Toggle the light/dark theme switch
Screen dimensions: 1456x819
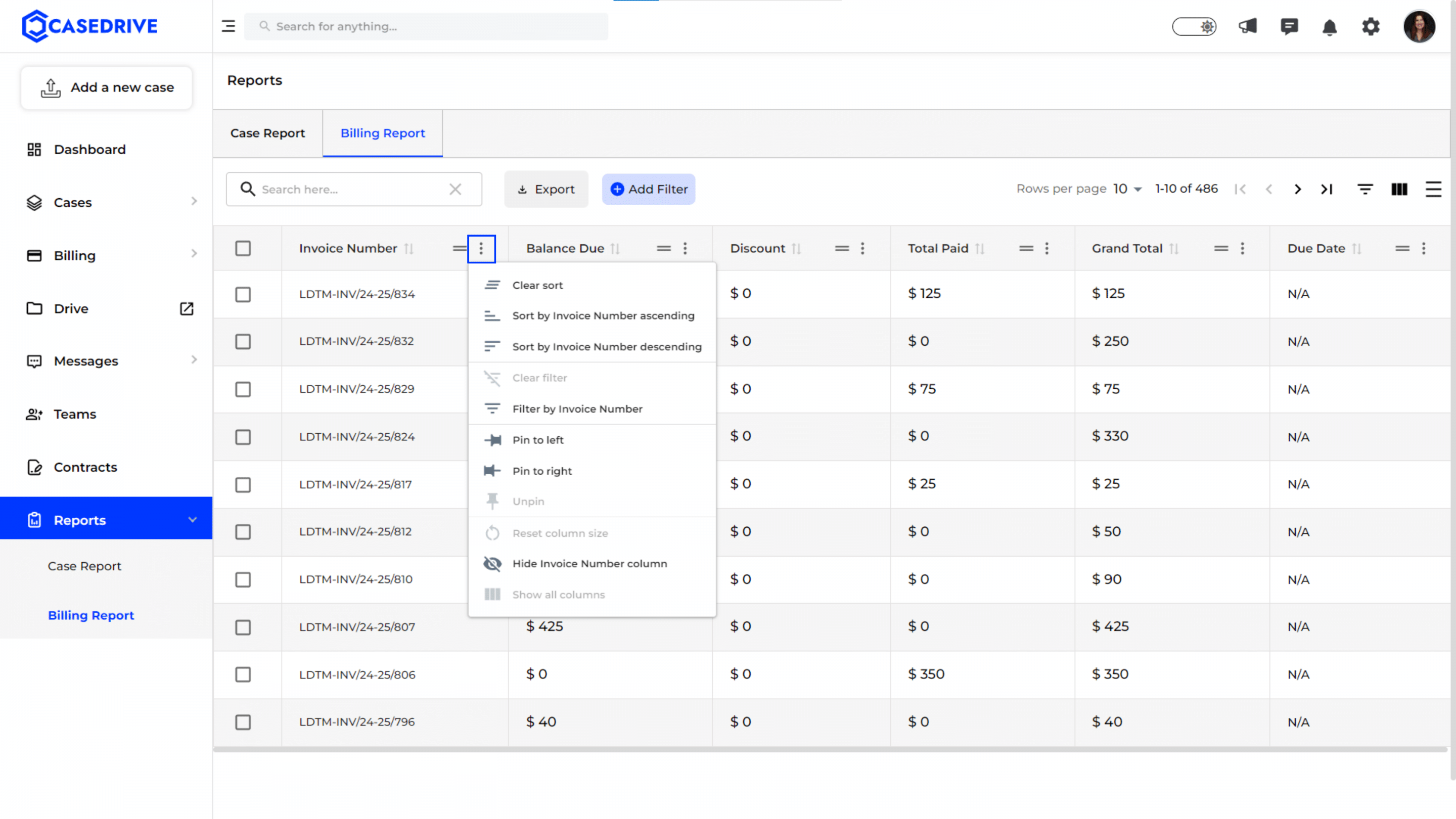1194,27
